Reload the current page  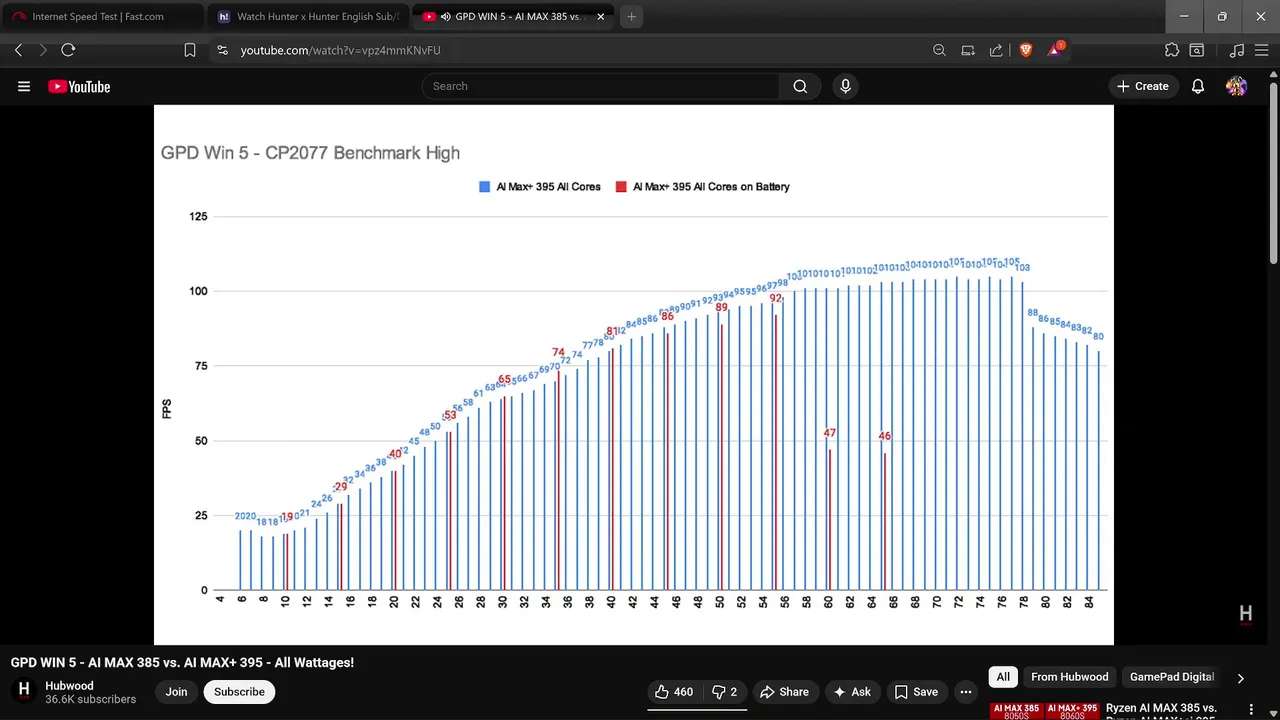point(68,50)
